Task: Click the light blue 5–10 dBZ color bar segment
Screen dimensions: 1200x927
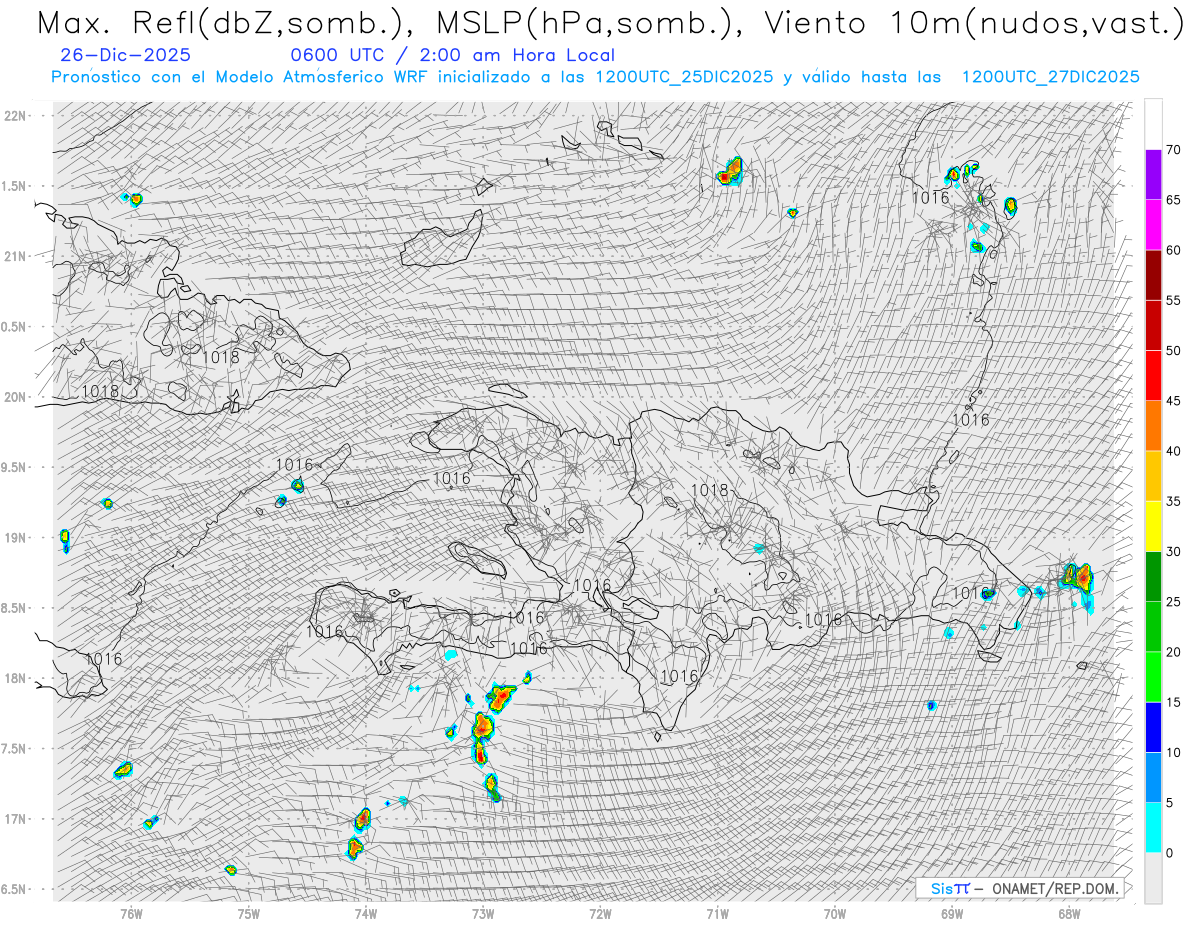Action: pos(1153,777)
